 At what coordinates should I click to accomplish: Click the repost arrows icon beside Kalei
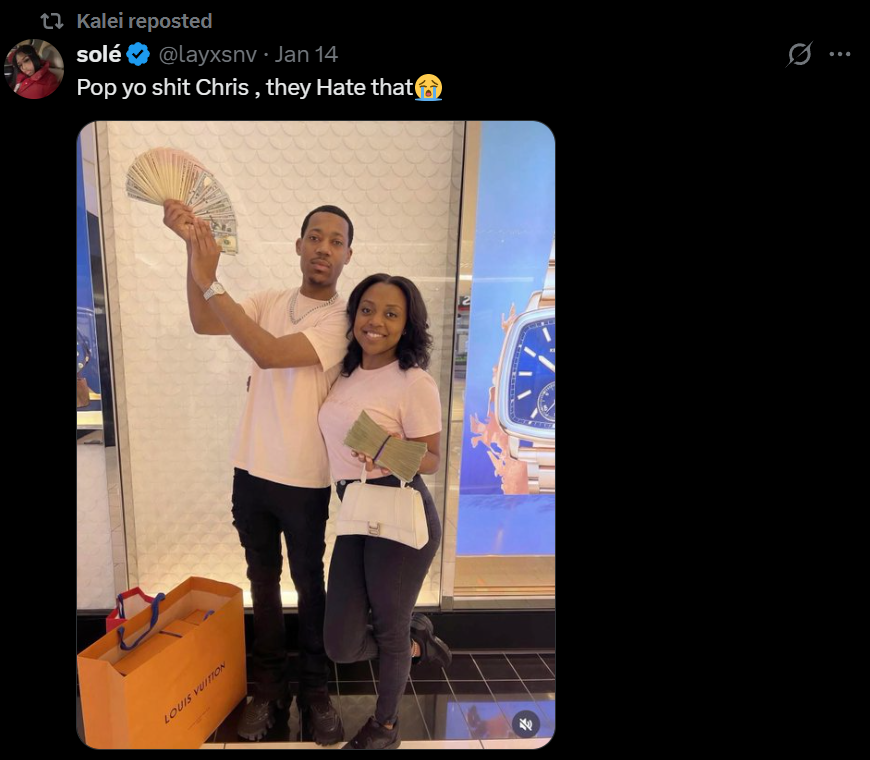[x=52, y=21]
